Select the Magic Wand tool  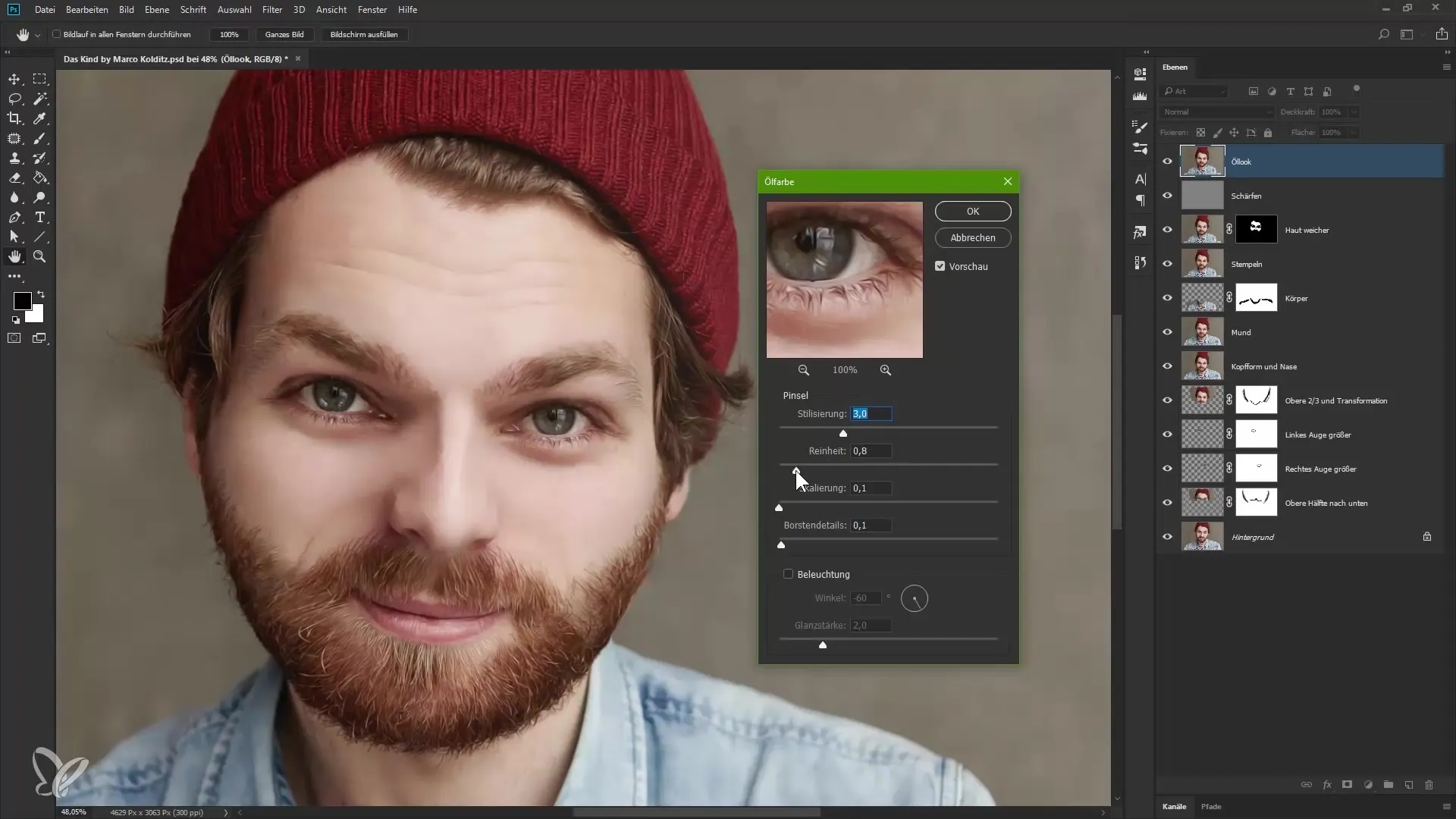[x=39, y=99]
